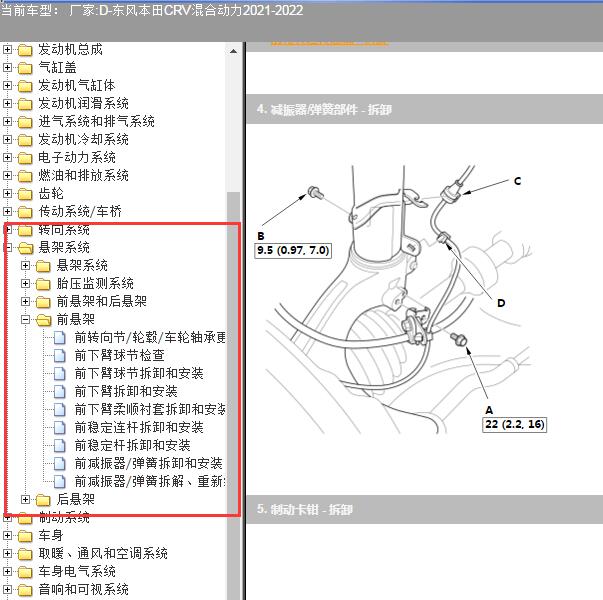Open 前下臂拆卸和安装 document
603x600 pixels.
tap(126, 392)
